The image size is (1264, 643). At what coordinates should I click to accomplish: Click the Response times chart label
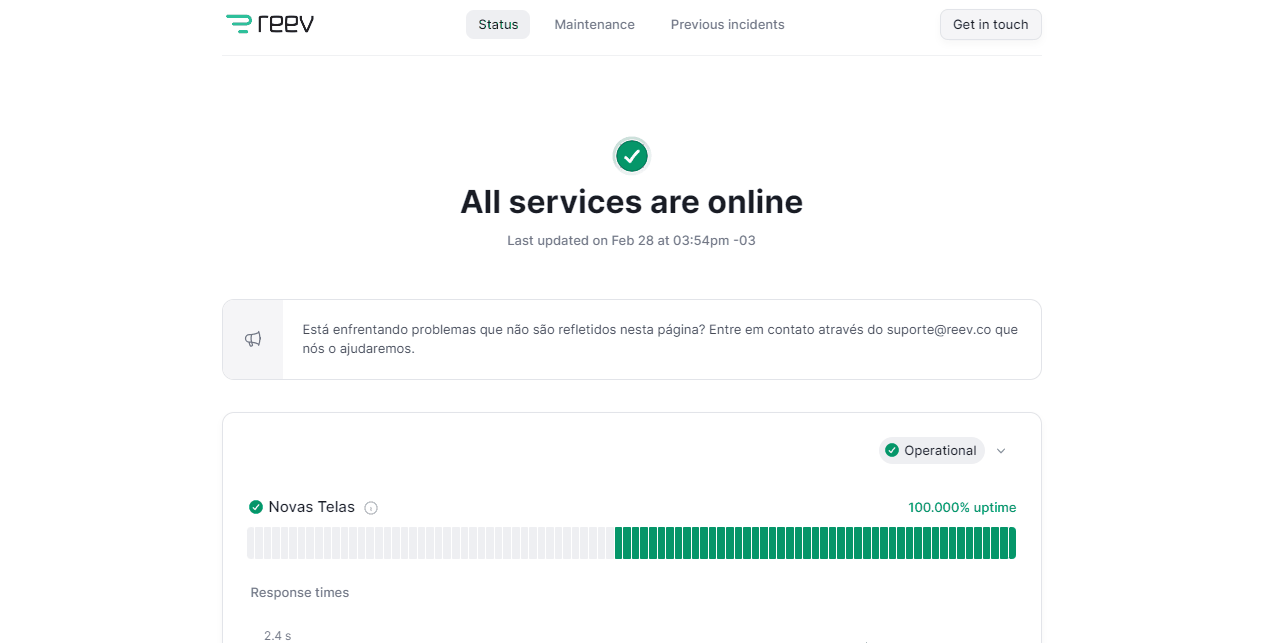[300, 593]
